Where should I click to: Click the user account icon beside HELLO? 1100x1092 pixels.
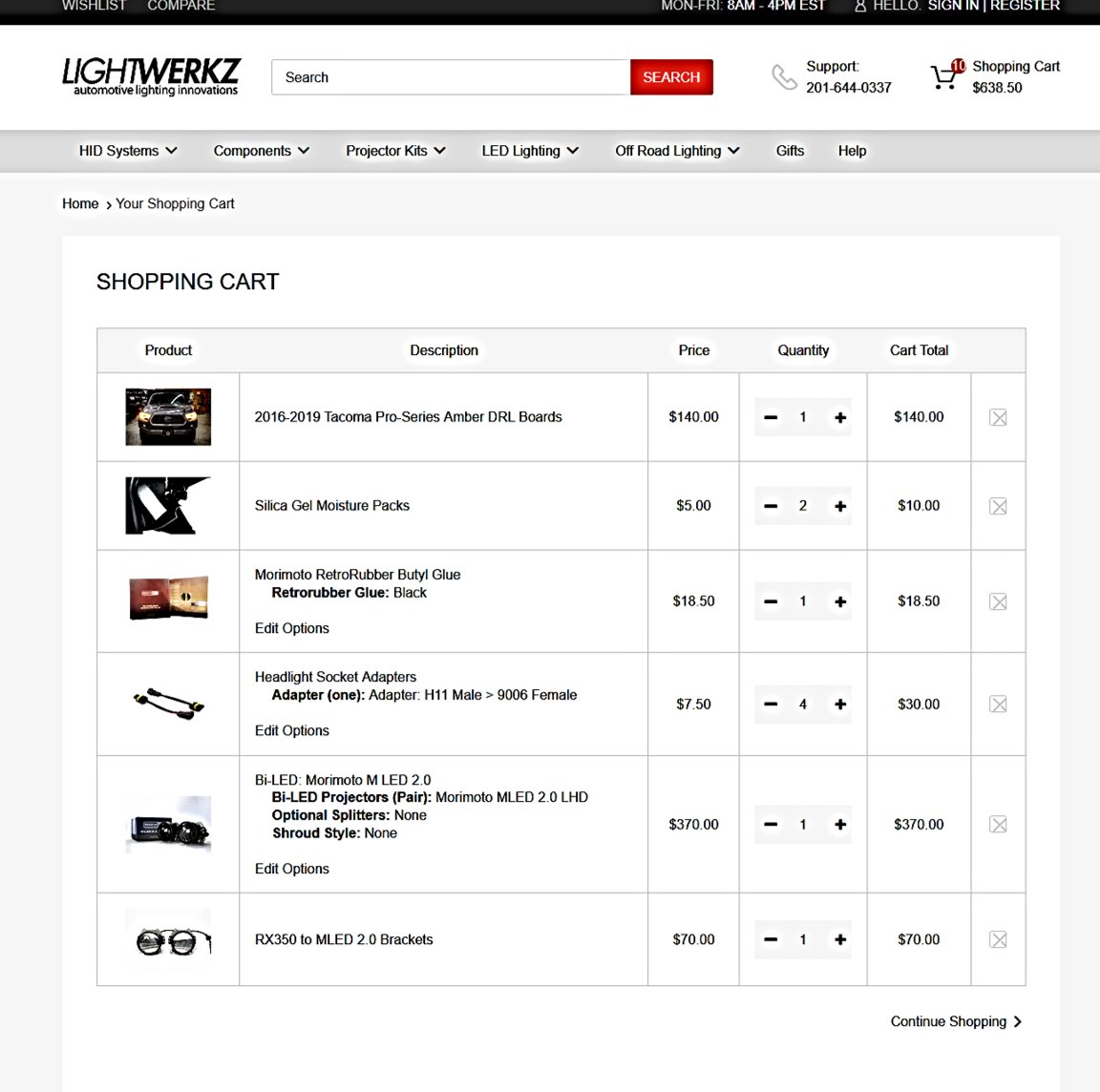860,7
